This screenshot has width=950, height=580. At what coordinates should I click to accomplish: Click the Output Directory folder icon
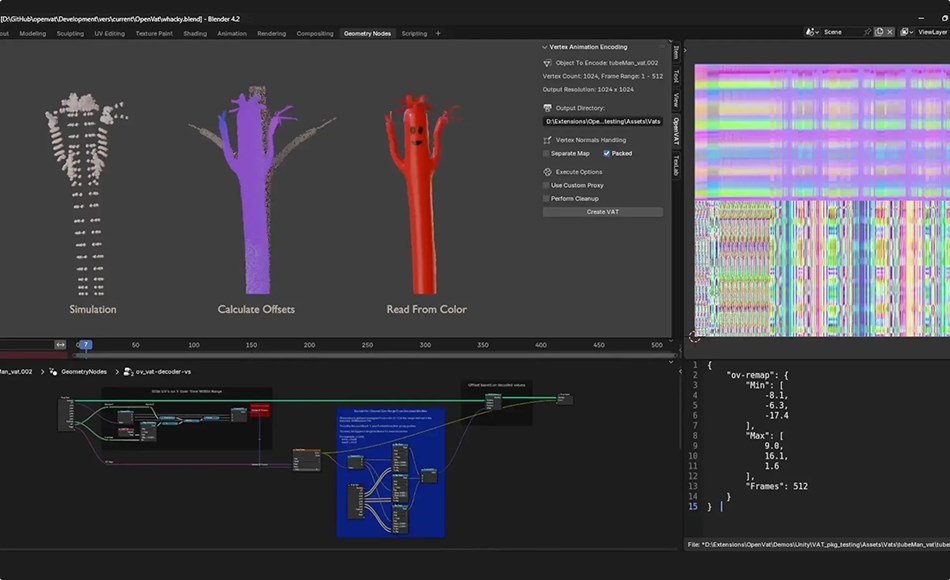click(547, 109)
